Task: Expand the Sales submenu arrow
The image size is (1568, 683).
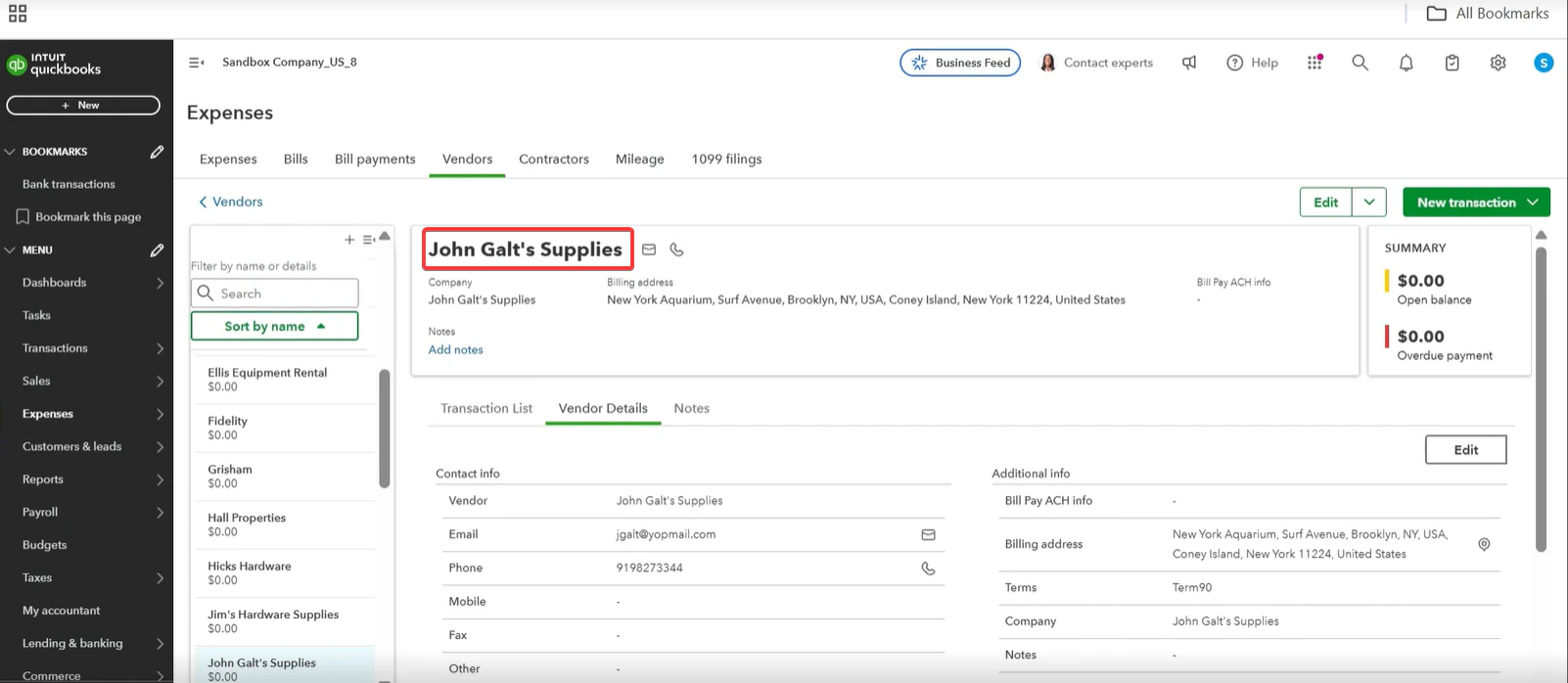Action: [x=160, y=382]
